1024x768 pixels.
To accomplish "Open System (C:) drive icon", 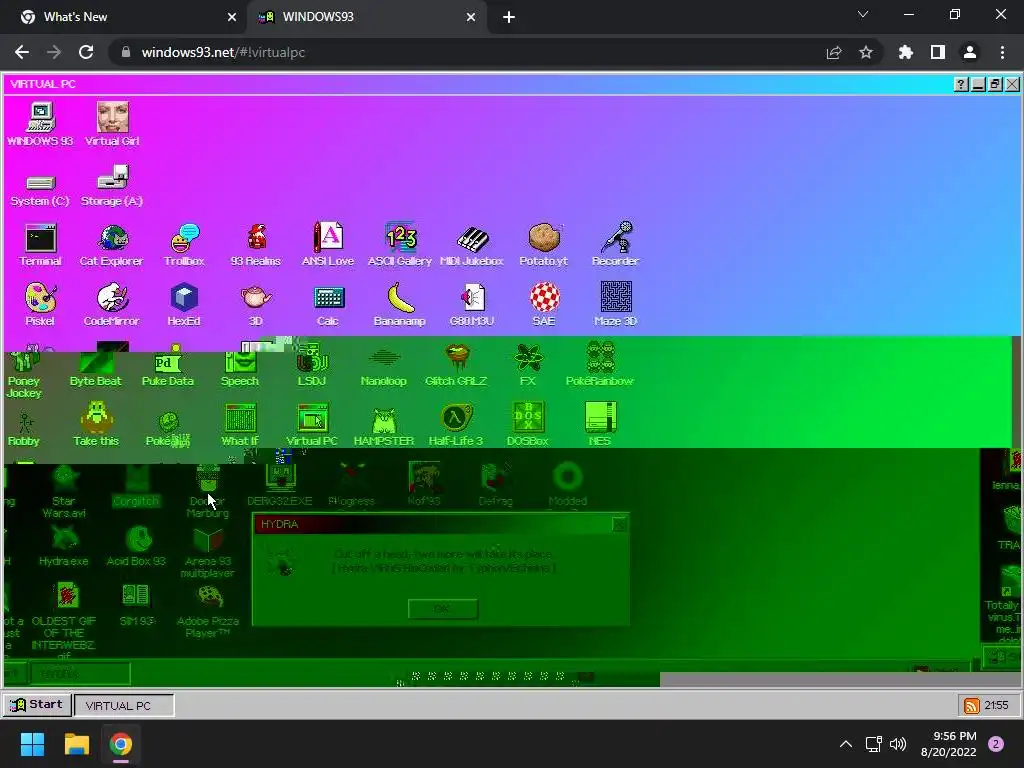I will tap(40, 189).
